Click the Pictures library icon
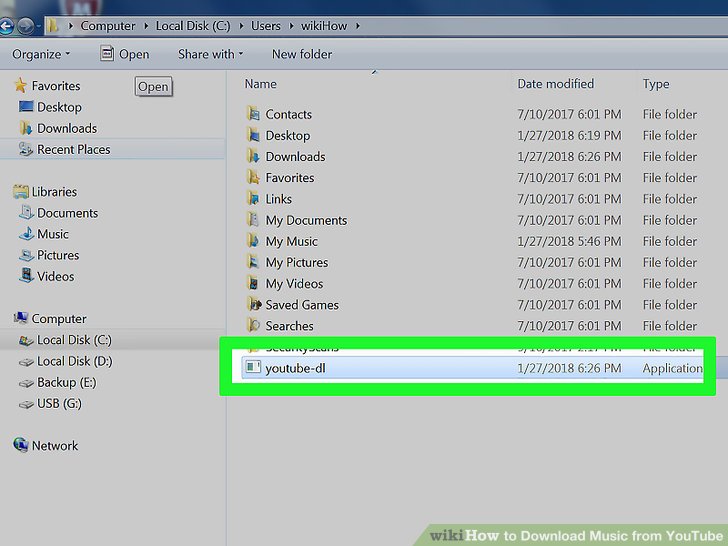Viewport: 728px width, 546px height. coord(26,255)
